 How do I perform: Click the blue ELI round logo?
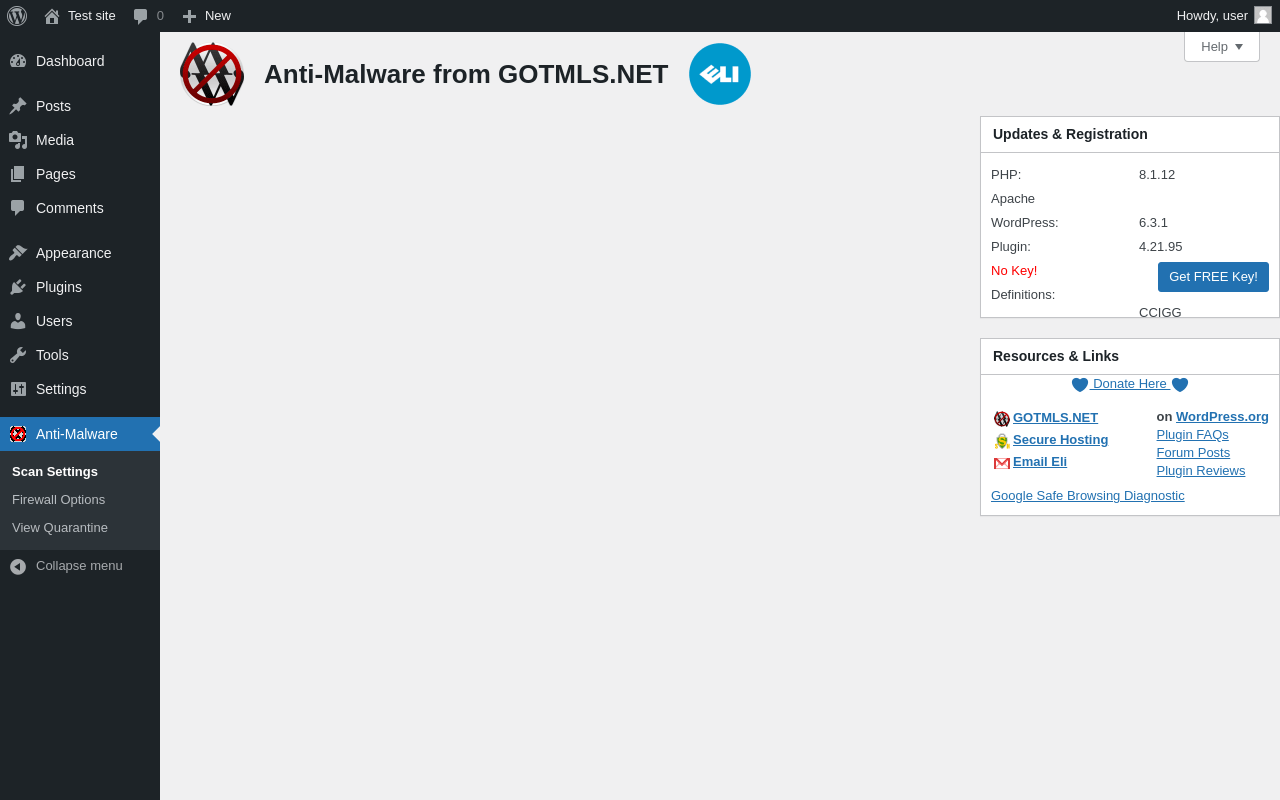(x=720, y=74)
